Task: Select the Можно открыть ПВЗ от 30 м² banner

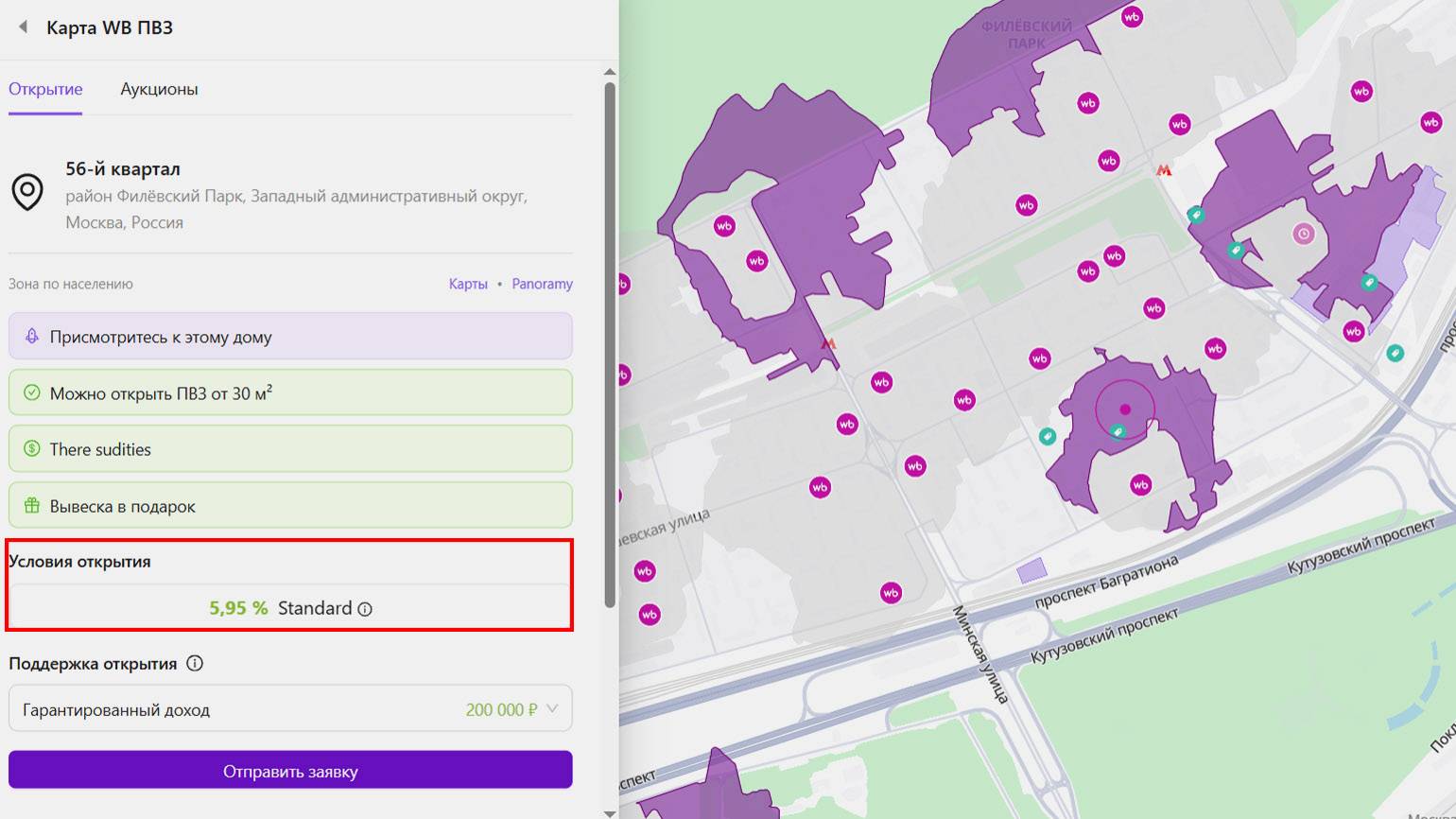Action: tap(290, 392)
